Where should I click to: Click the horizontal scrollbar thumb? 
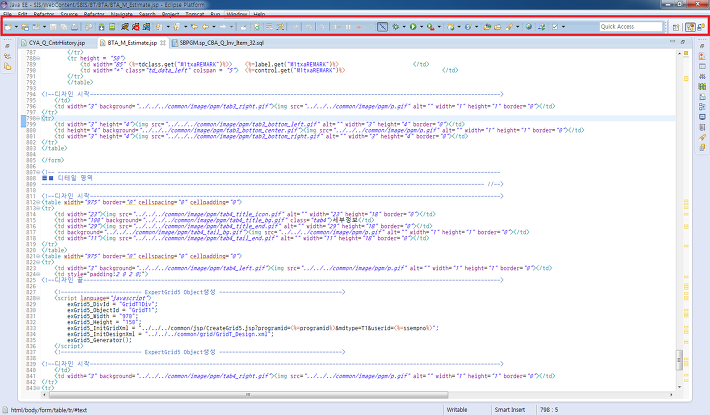249,395
